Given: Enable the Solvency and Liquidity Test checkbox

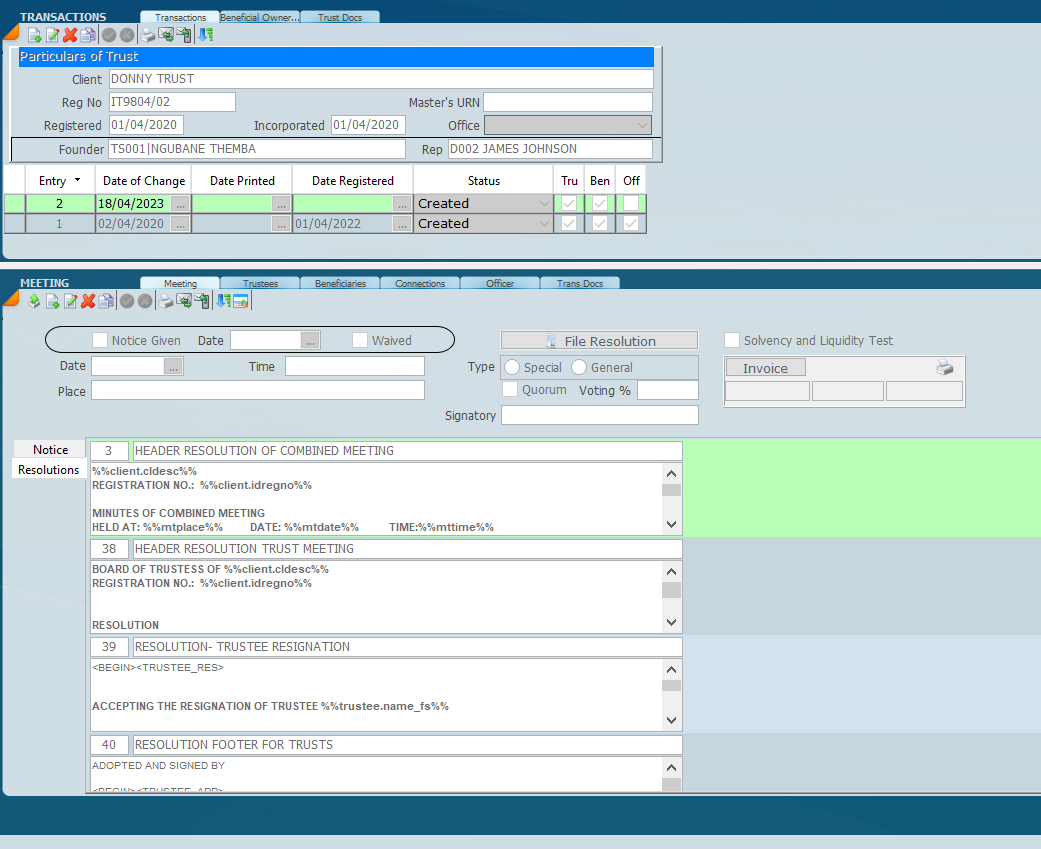Looking at the screenshot, I should [732, 341].
